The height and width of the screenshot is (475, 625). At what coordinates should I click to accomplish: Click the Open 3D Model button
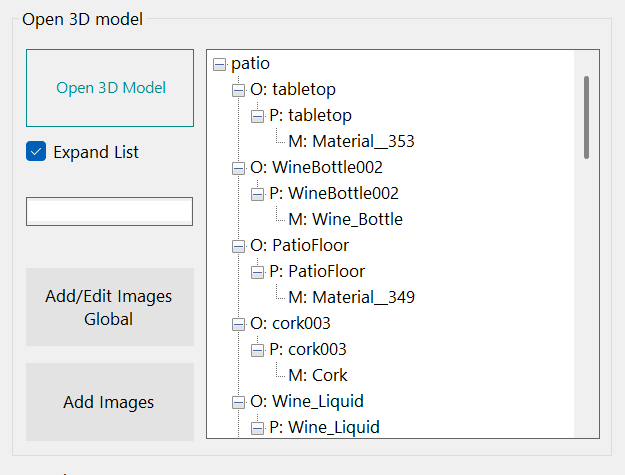click(110, 88)
